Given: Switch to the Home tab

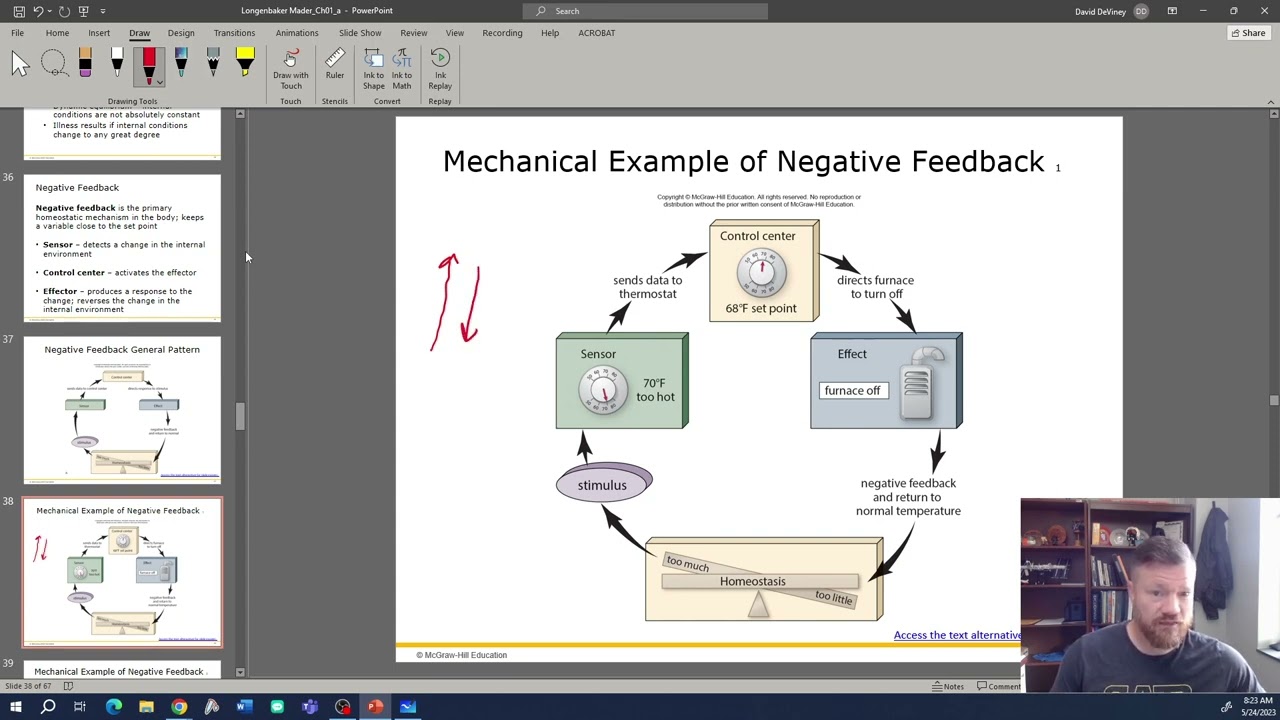Looking at the screenshot, I should (x=57, y=33).
